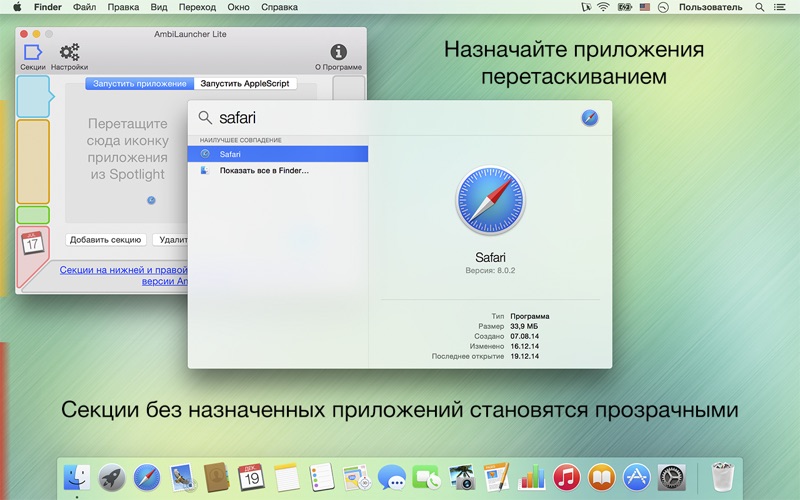This screenshot has height=500, width=800.
Task: Click the Удалить button in AmbiLauncher
Action: pyautogui.click(x=171, y=239)
